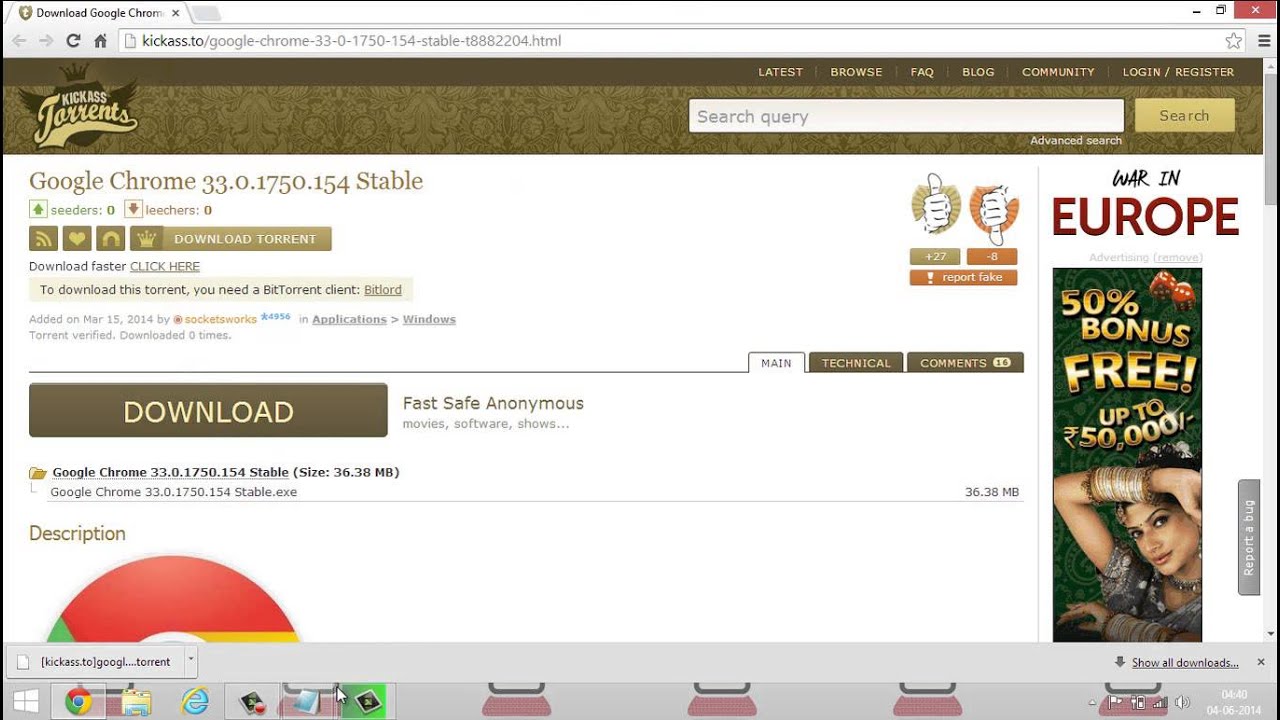Select Google Chrome 33.0.1750.154 Stable.exe file row
The image size is (1280, 720).
[x=534, y=492]
